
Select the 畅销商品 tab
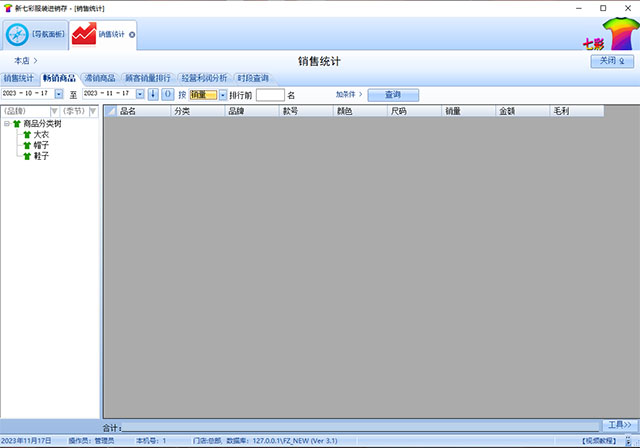pyautogui.click(x=59, y=78)
